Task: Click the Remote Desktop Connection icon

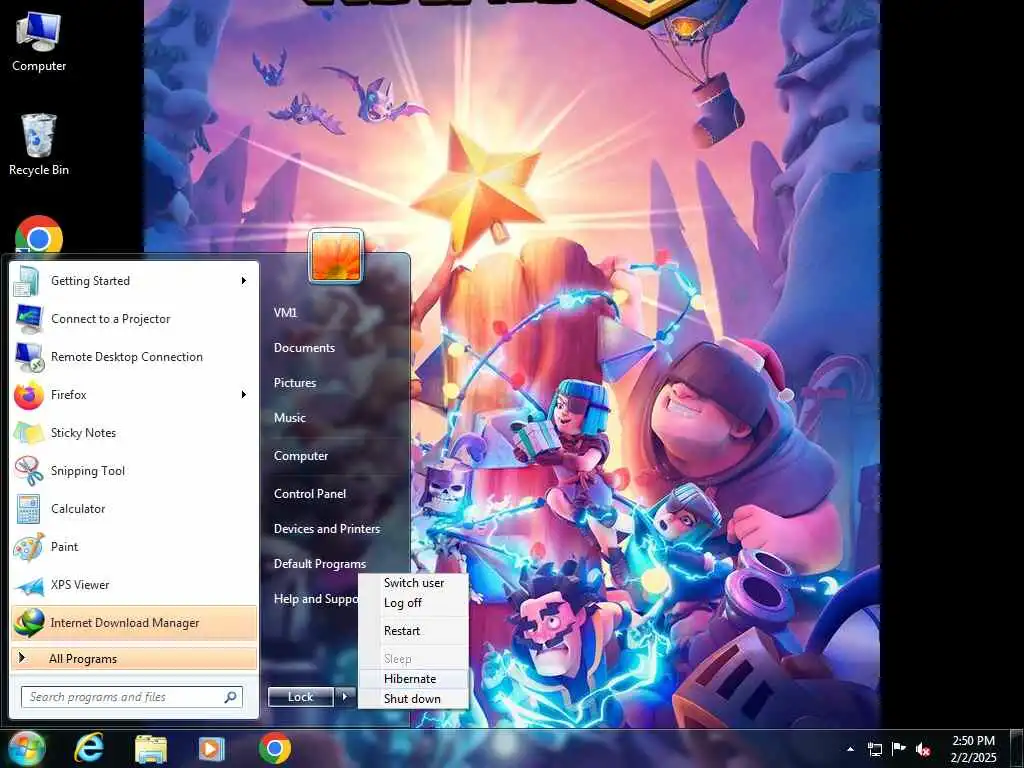Action: click(29, 357)
